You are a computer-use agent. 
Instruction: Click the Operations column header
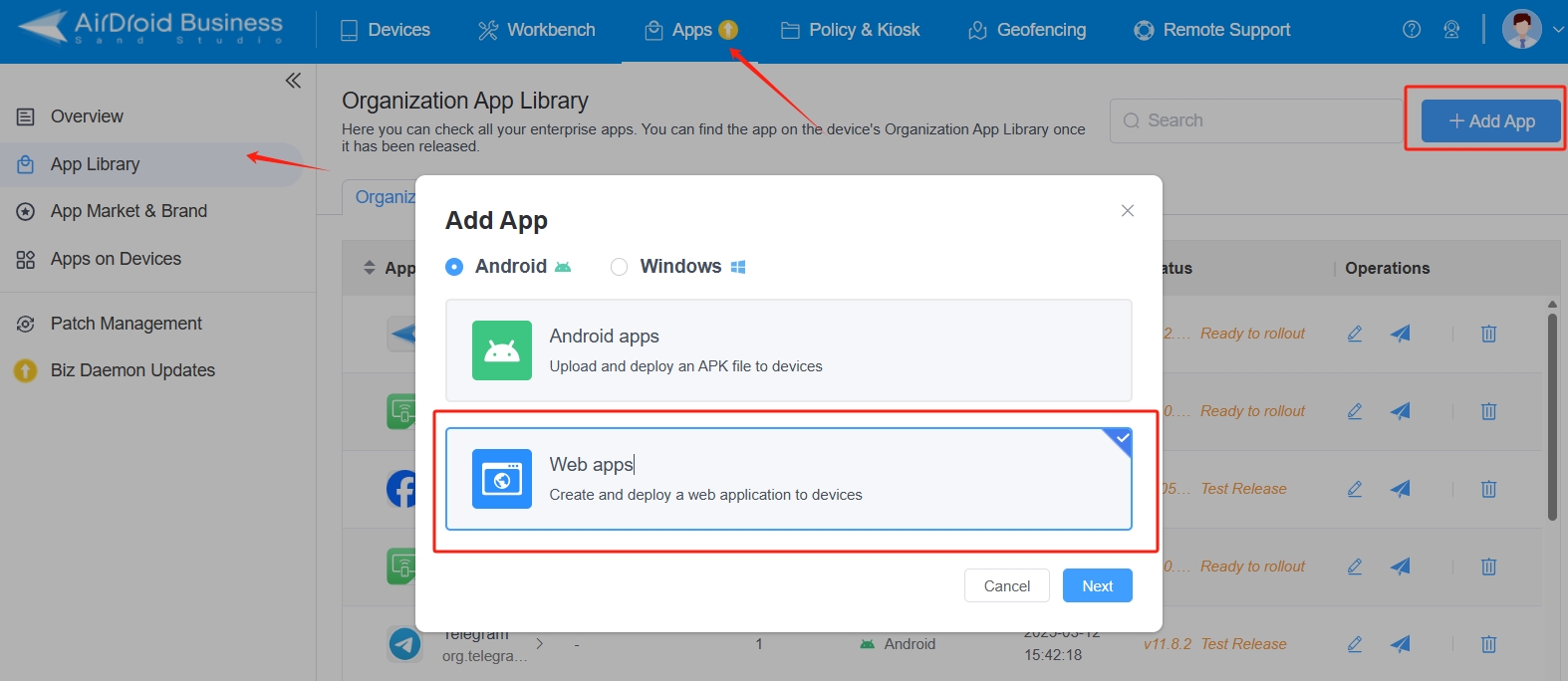click(1387, 268)
